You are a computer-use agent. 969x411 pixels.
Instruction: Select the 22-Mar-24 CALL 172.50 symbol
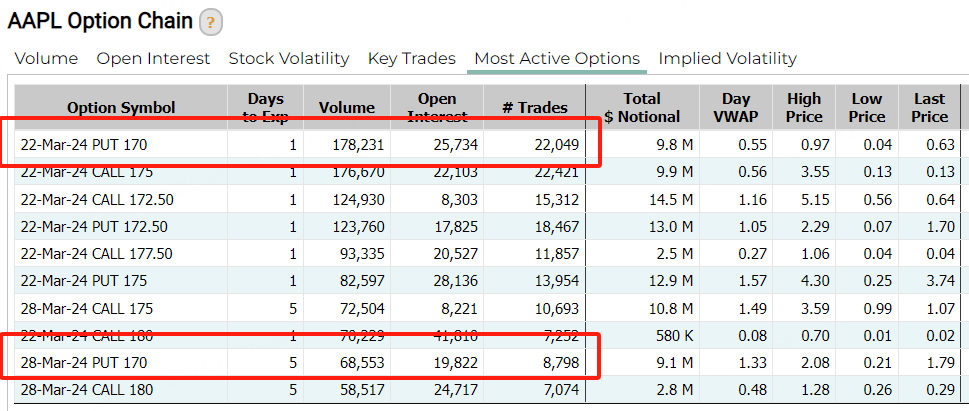97,200
